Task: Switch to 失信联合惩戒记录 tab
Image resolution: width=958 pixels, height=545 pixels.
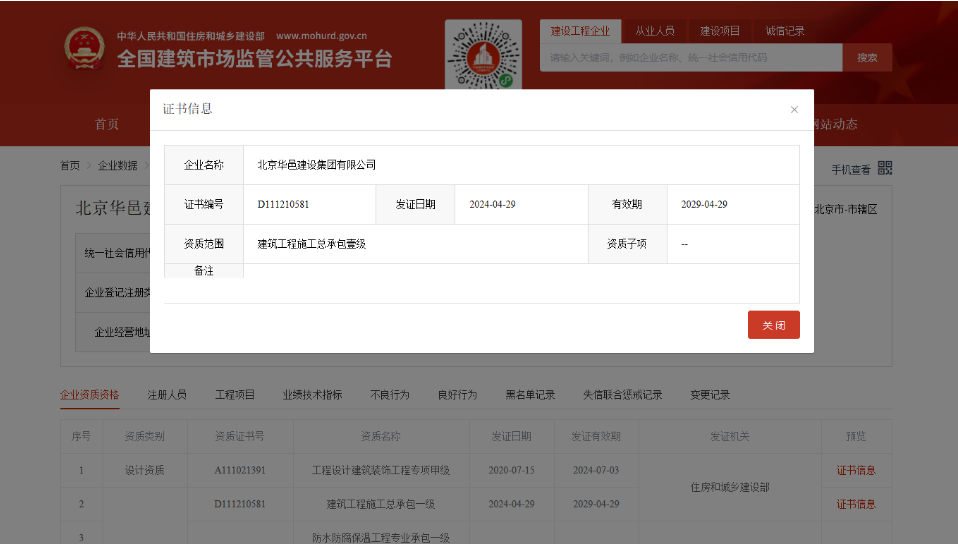Action: coord(623,395)
